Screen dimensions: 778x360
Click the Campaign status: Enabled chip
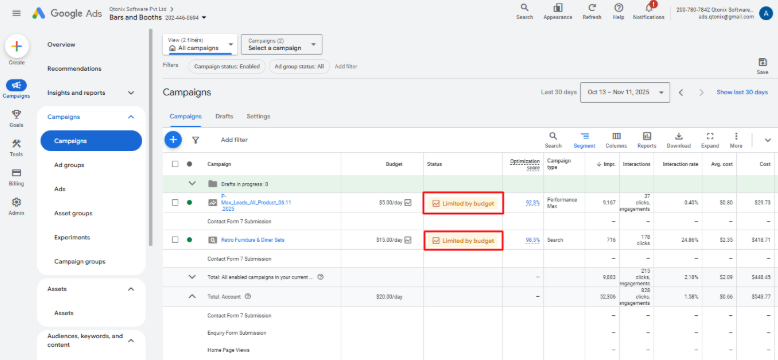(x=227, y=66)
